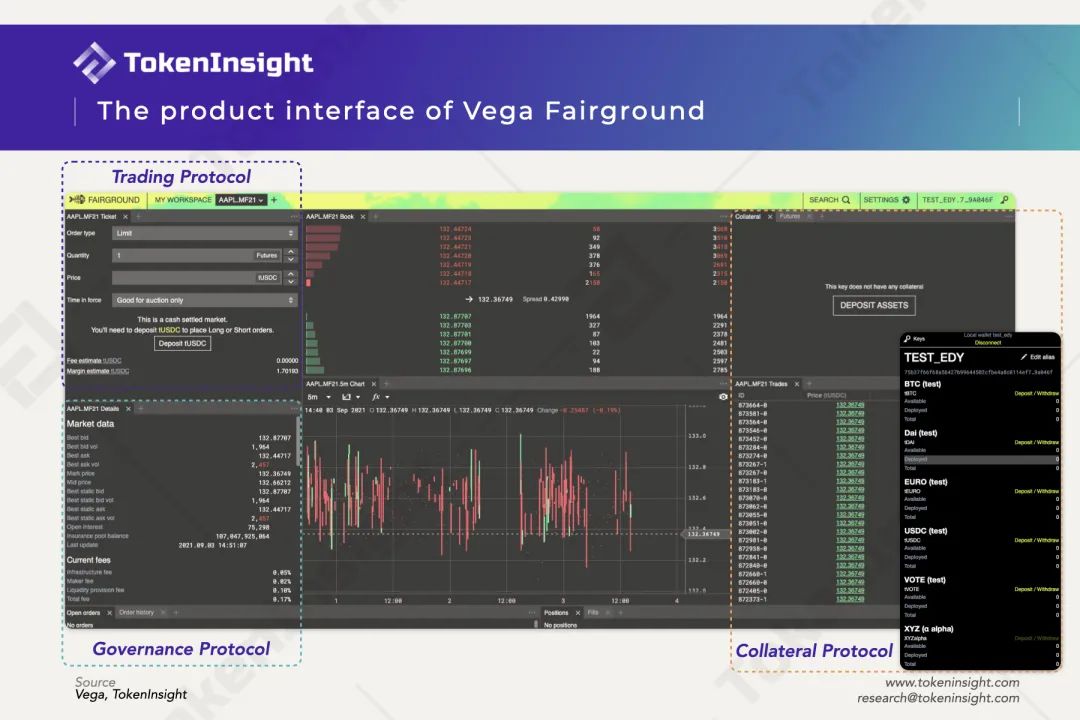Viewport: 1080px width, 720px height.
Task: Click the Keys icon in wallet panel
Action: coord(908,339)
